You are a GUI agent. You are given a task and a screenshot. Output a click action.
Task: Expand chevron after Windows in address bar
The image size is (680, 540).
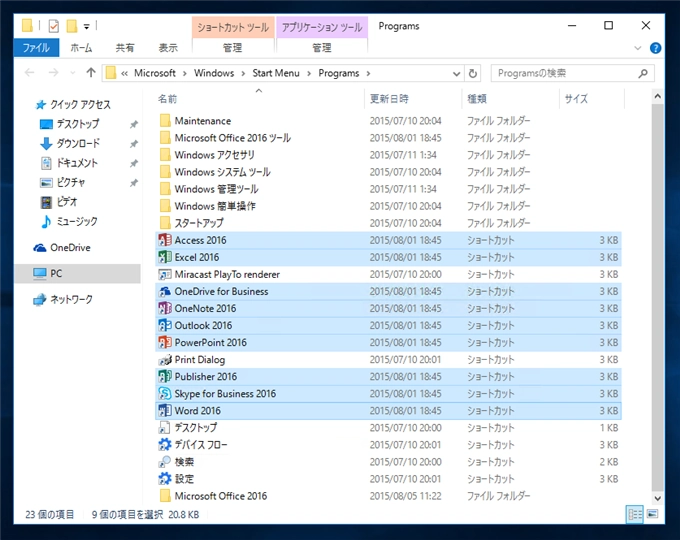[x=243, y=73]
